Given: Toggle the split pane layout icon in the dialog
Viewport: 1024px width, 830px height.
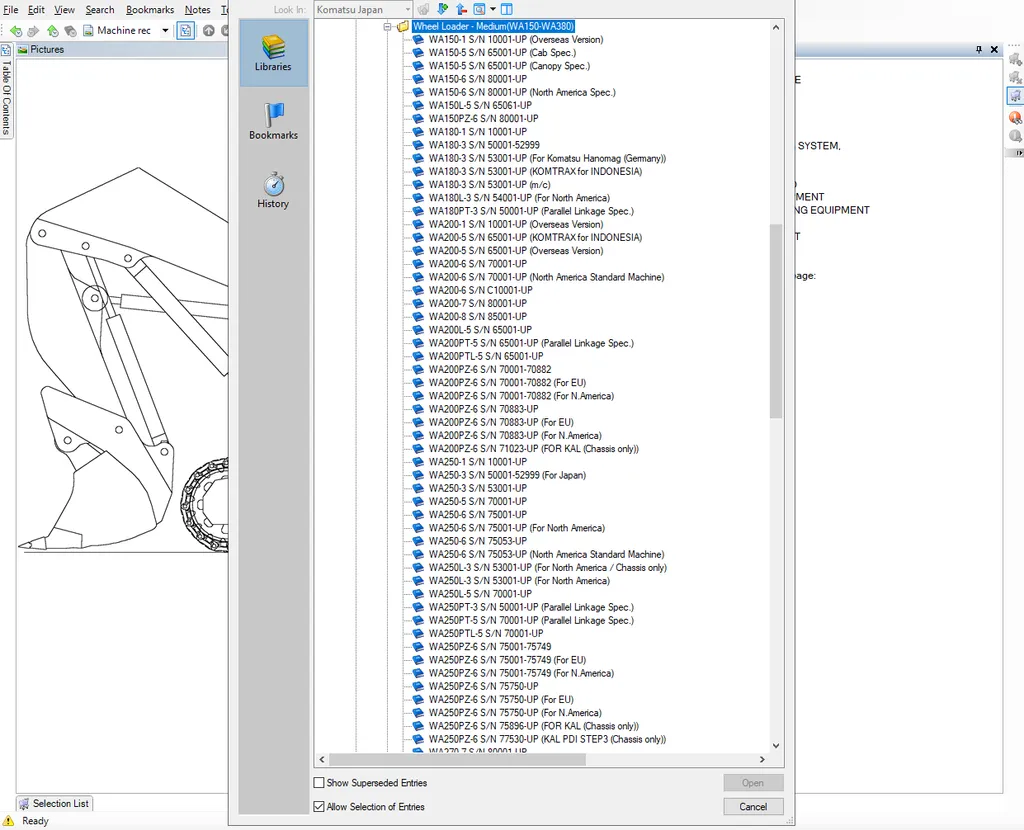Looking at the screenshot, I should coord(507,9).
